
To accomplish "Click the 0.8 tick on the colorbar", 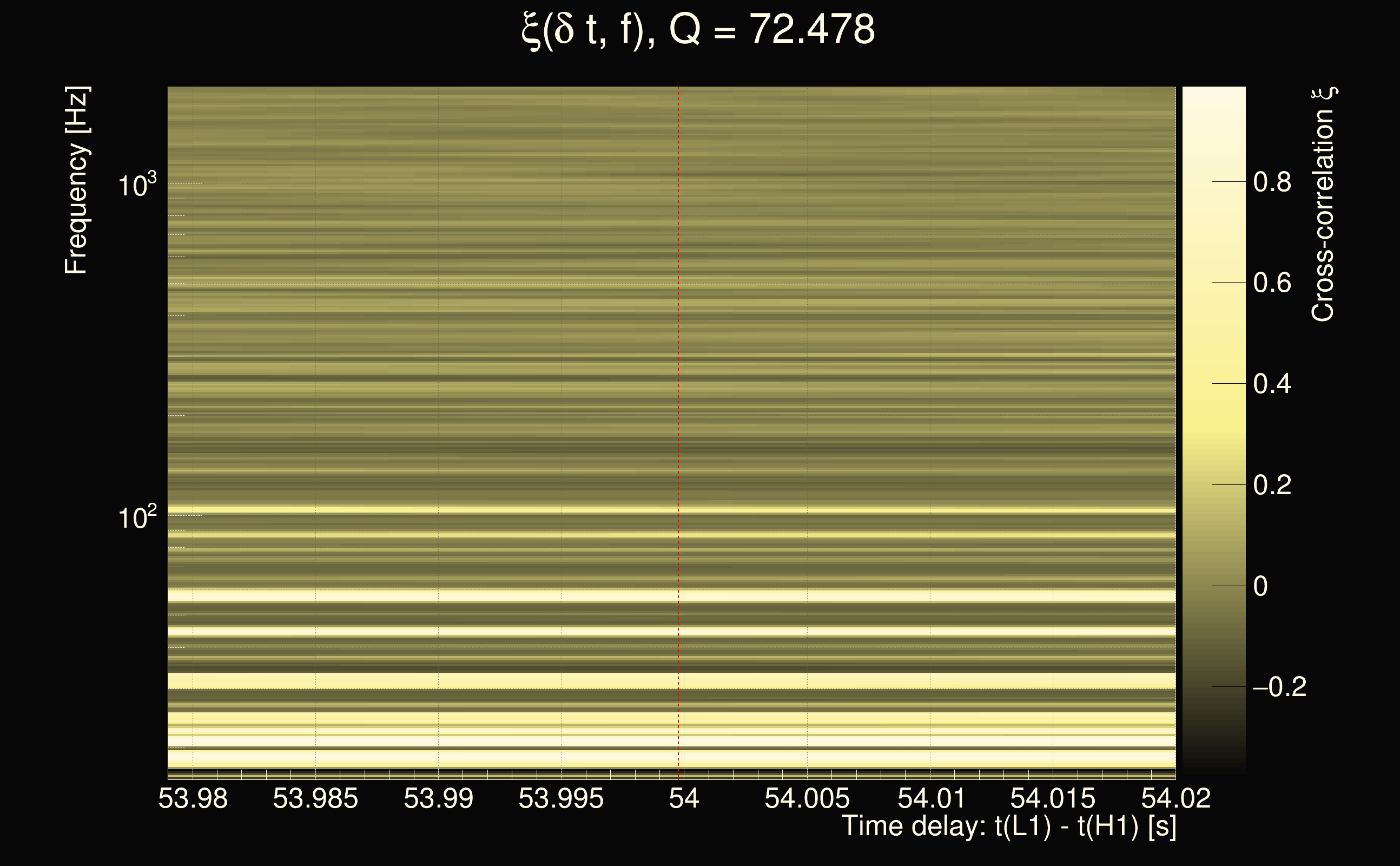I will pos(1272,182).
